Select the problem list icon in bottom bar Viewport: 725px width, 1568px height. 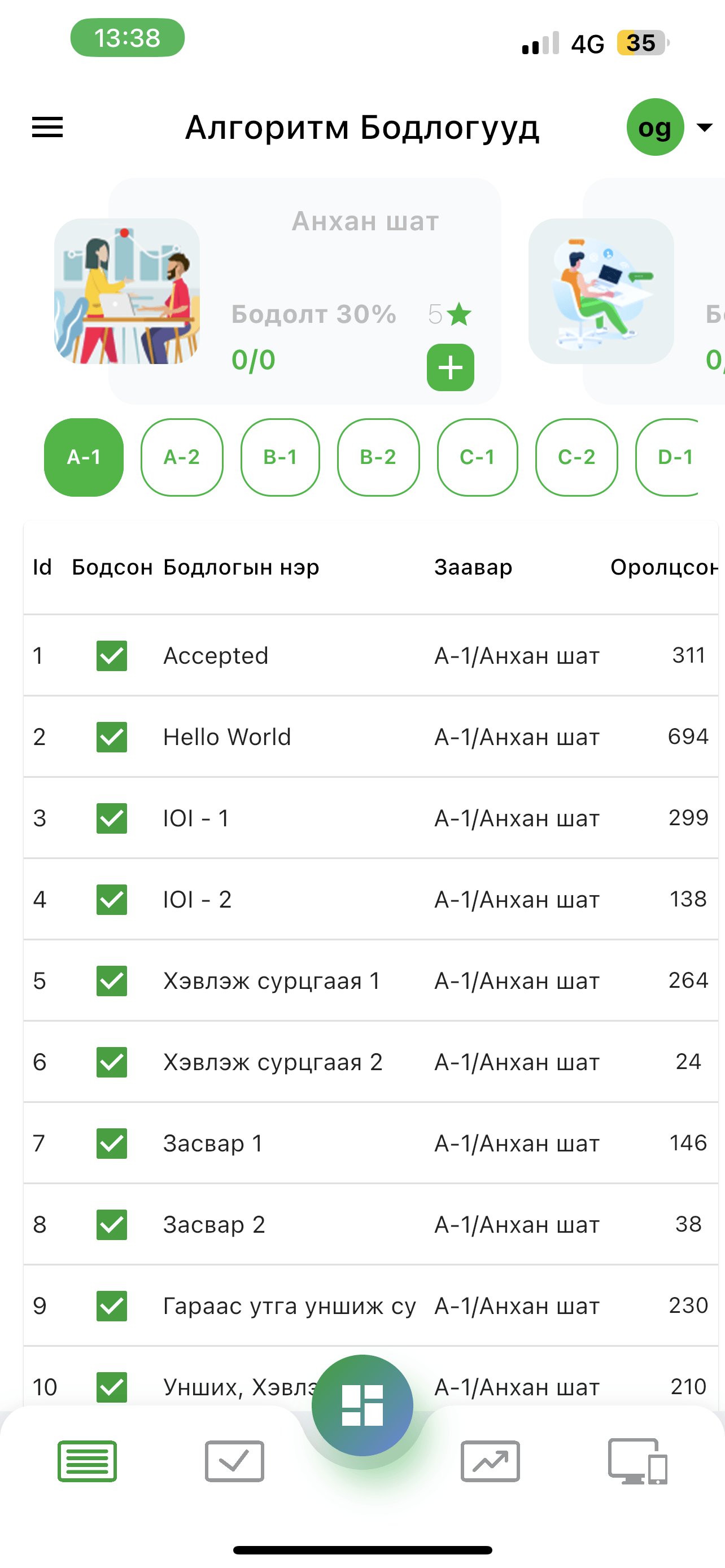click(87, 1461)
